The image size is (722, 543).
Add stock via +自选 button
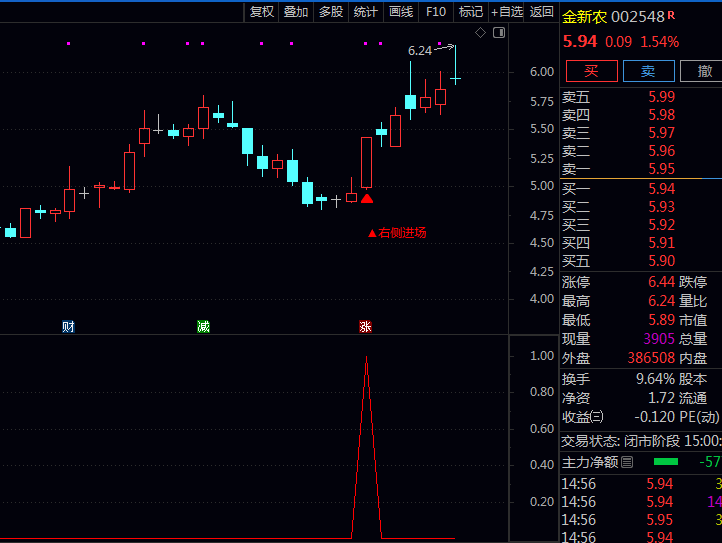507,12
